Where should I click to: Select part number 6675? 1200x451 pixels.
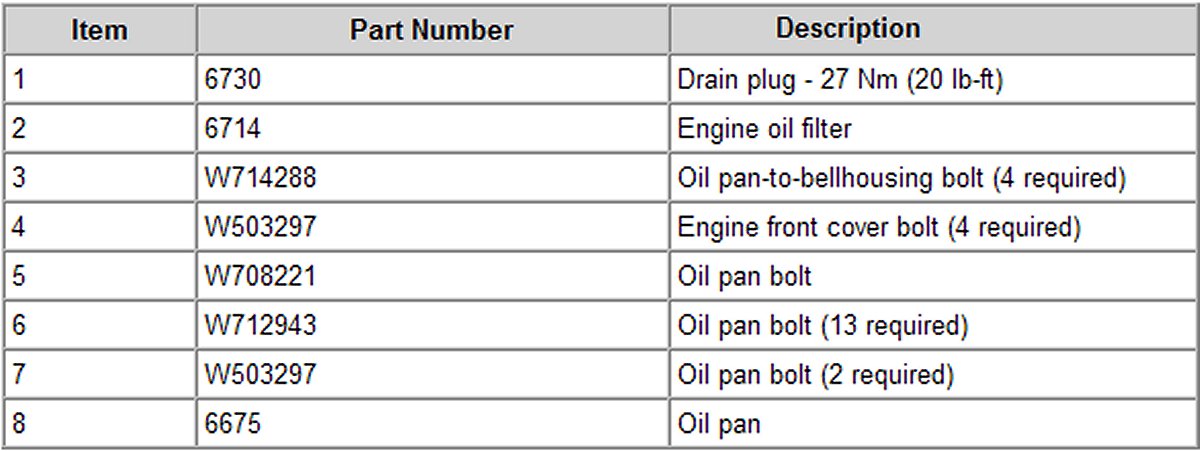tap(232, 424)
